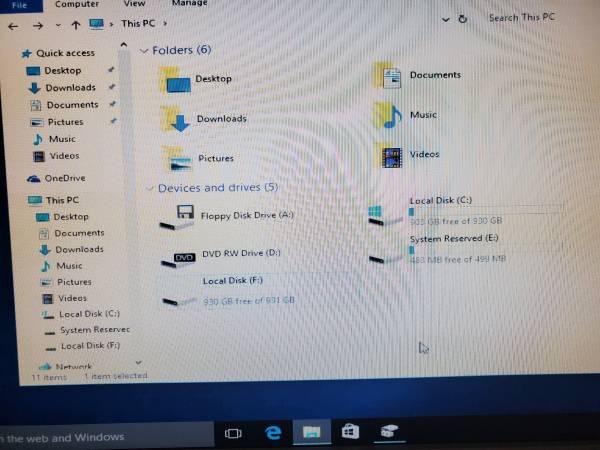The width and height of the screenshot is (600, 450).
Task: Open the File menu
Action: coord(20,4)
